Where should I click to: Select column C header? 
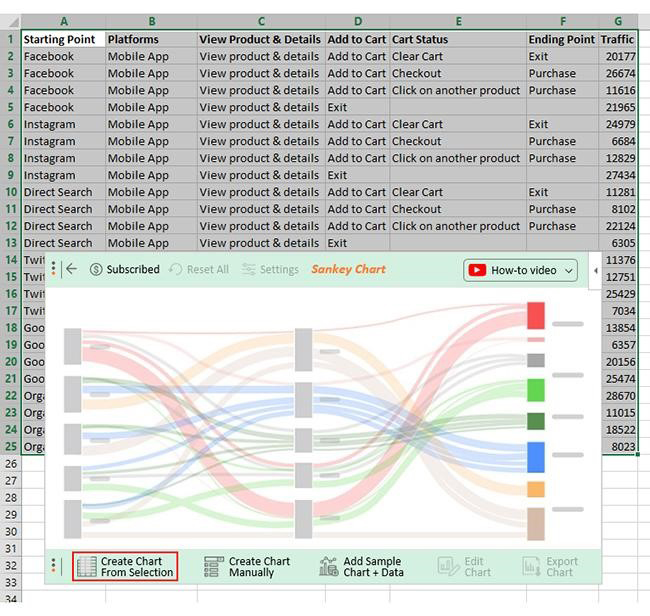[x=261, y=22]
